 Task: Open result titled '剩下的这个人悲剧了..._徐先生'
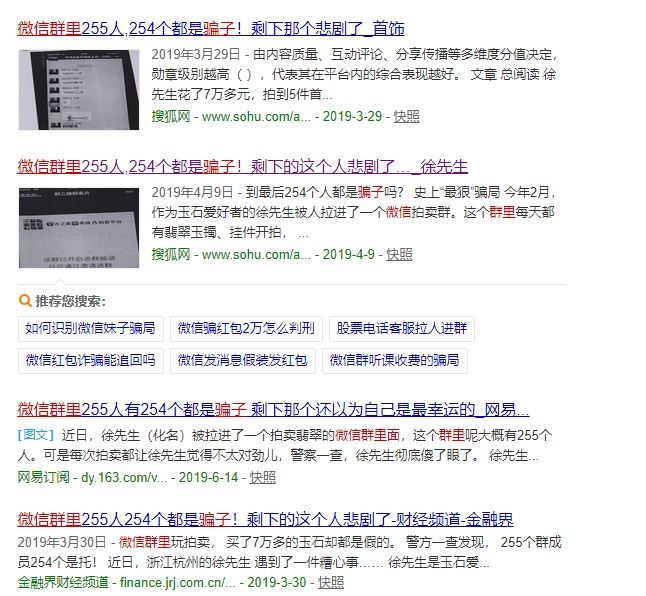coord(242,167)
